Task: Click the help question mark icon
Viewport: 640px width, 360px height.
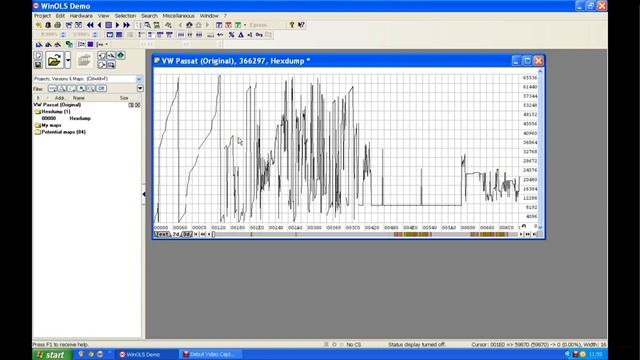Action: 292,25
